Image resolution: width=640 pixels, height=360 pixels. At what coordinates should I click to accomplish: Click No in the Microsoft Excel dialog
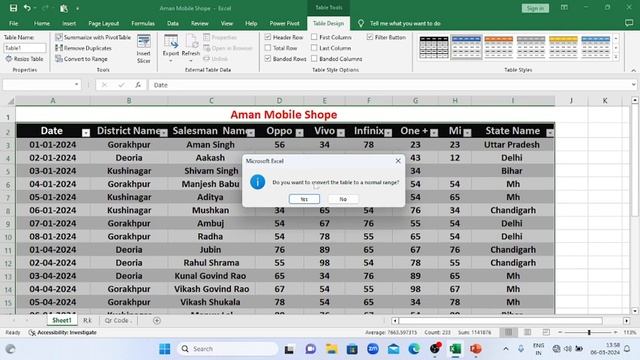pos(343,199)
